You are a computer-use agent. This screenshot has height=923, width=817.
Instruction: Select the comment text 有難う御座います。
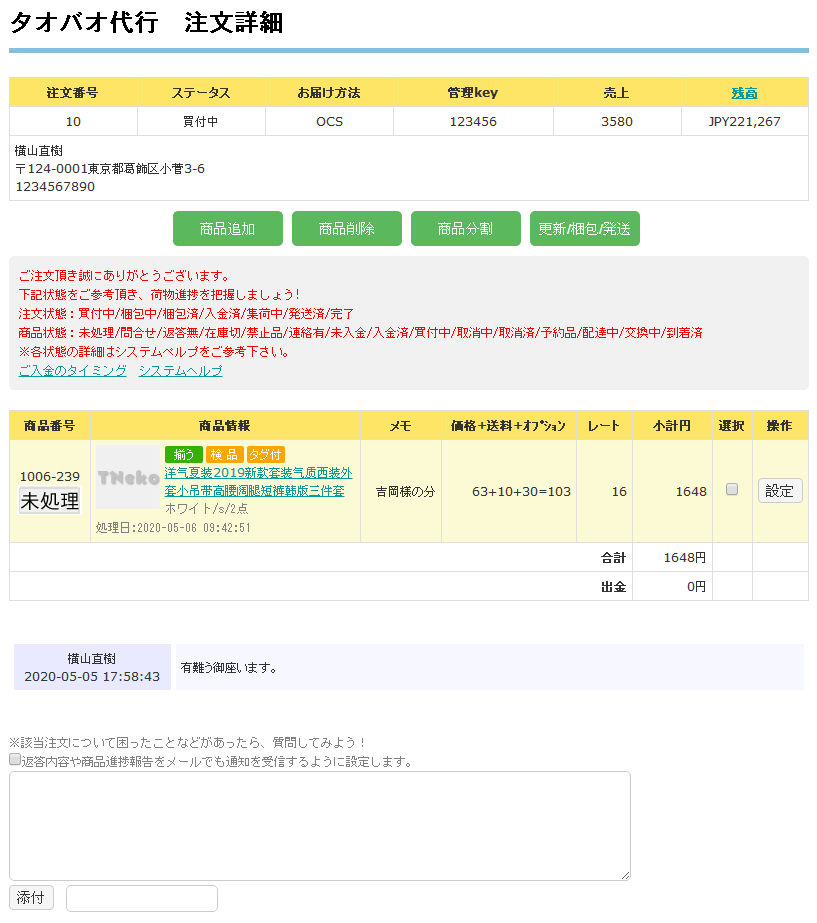pyautogui.click(x=229, y=668)
